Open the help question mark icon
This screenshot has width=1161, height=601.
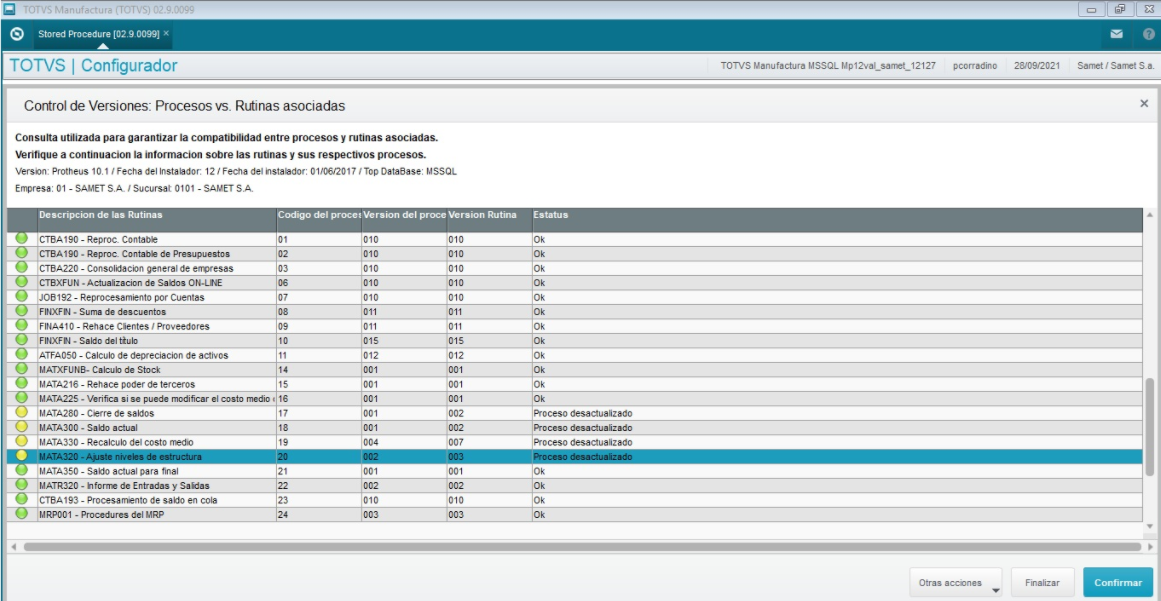pos(1148,34)
